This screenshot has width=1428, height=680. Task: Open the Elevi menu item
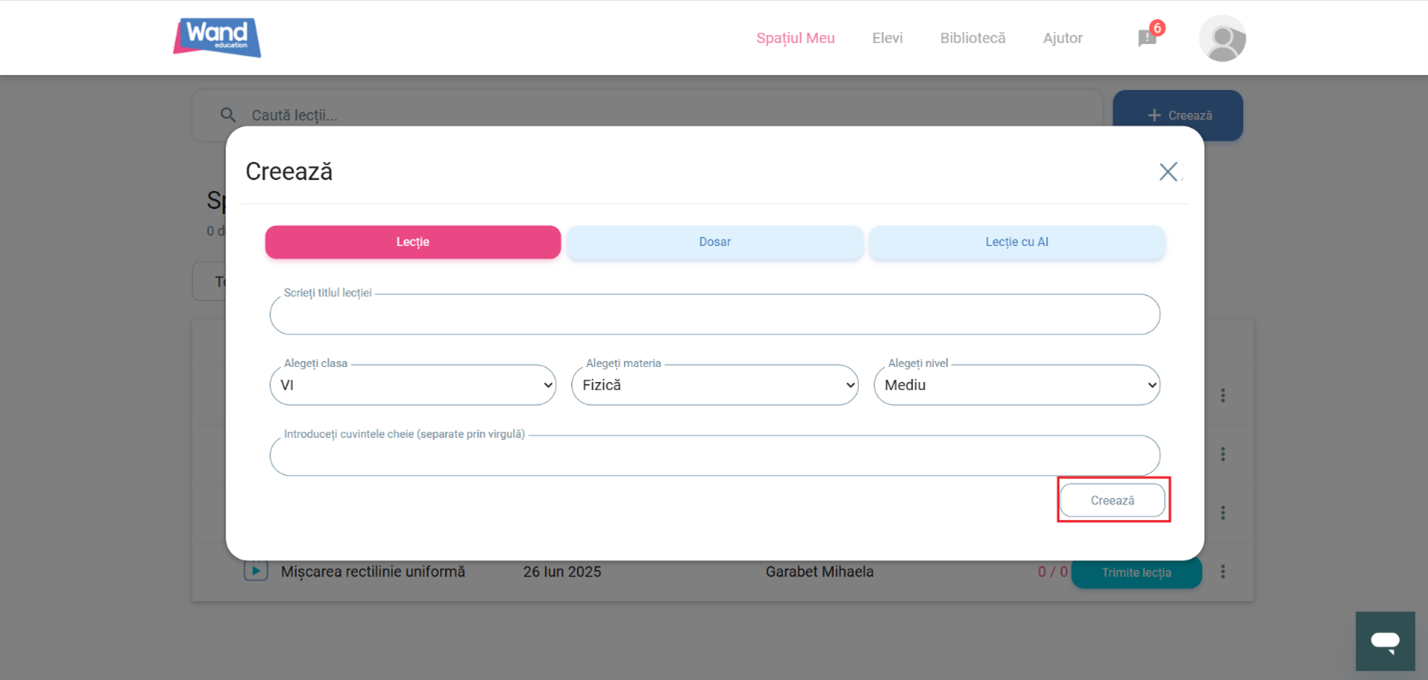tap(887, 38)
